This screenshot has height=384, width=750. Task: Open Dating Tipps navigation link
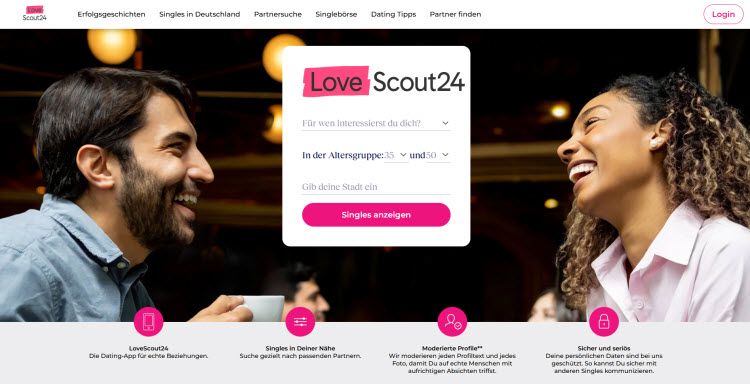pos(394,14)
